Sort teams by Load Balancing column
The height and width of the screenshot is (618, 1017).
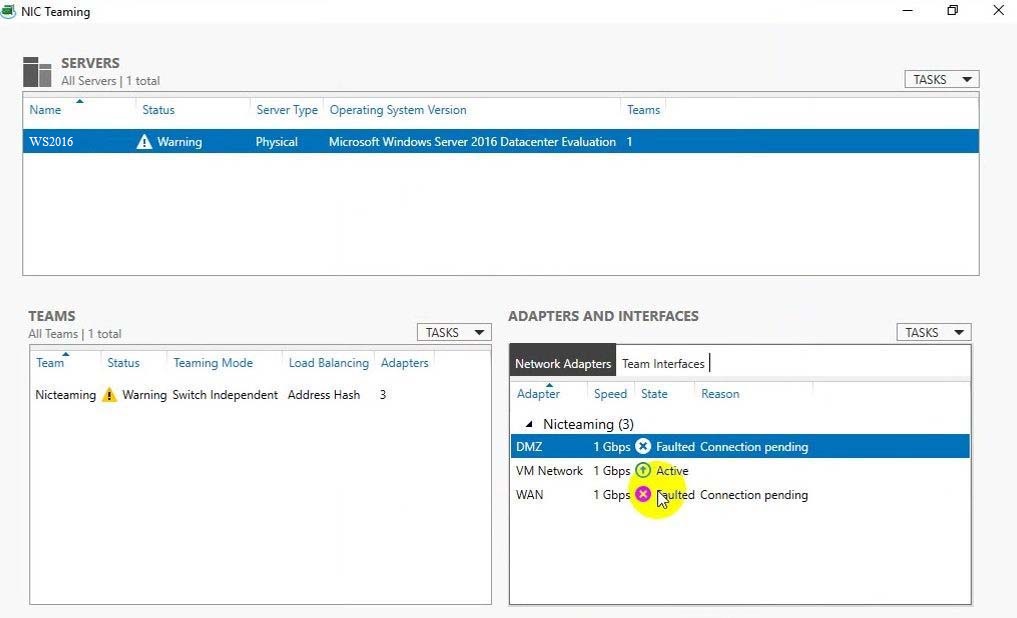329,362
